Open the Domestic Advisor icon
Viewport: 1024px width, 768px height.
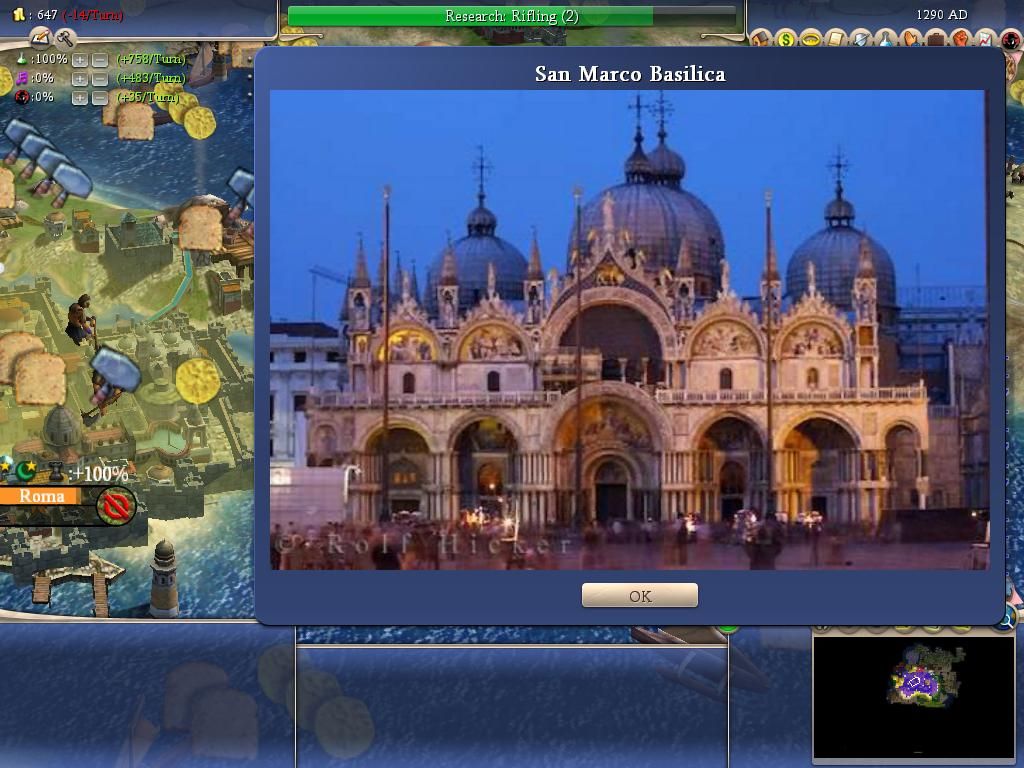tap(761, 38)
